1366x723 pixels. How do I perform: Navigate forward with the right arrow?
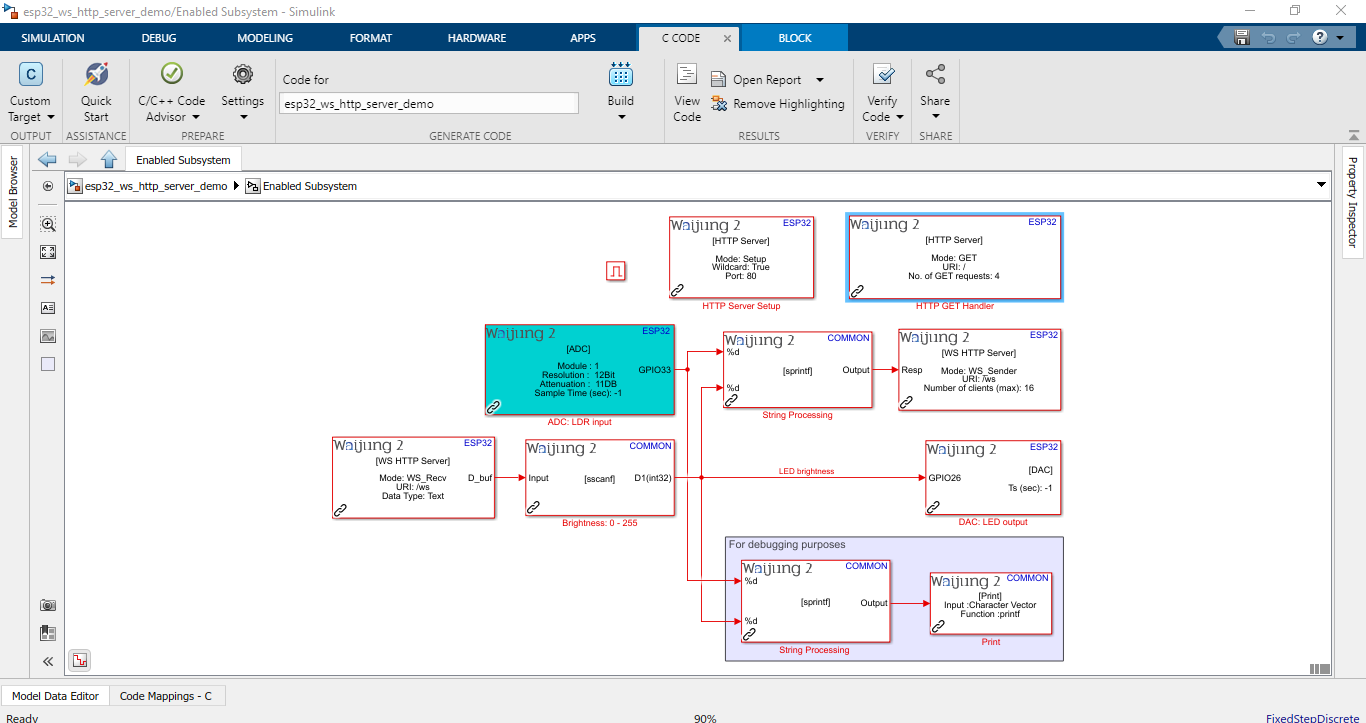point(77,159)
